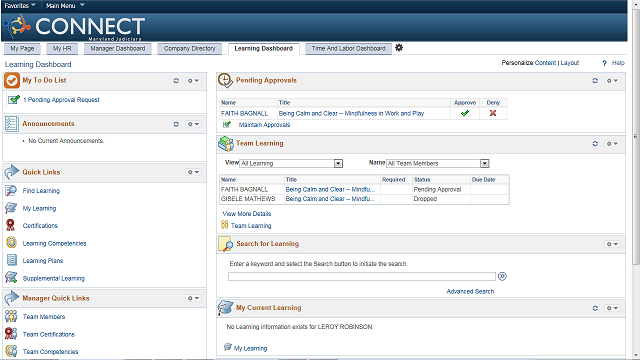The height and width of the screenshot is (360, 640).
Task: Approve Faith Bagnall's request with green checkmark
Action: coord(464,113)
